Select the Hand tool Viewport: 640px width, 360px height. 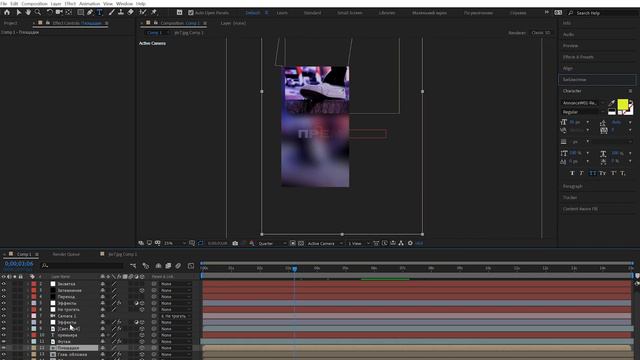28,13
